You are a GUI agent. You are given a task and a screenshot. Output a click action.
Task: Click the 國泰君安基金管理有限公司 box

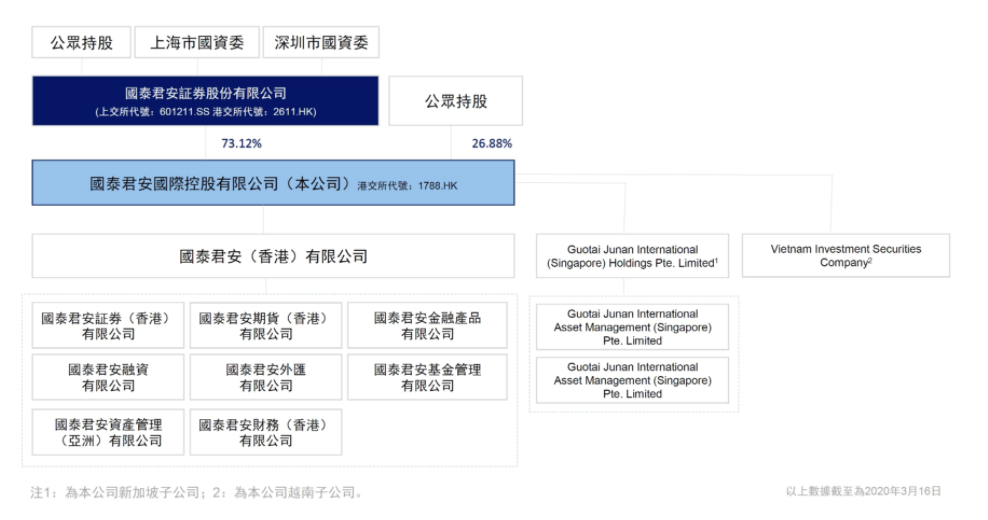(427, 377)
